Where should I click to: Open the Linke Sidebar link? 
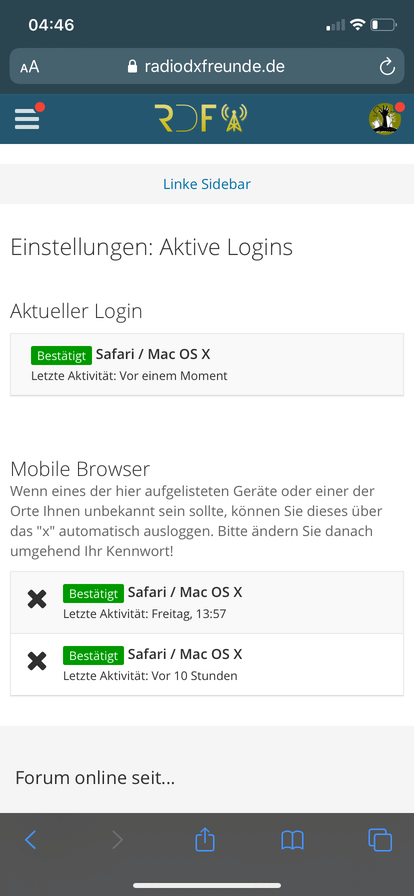point(207,184)
